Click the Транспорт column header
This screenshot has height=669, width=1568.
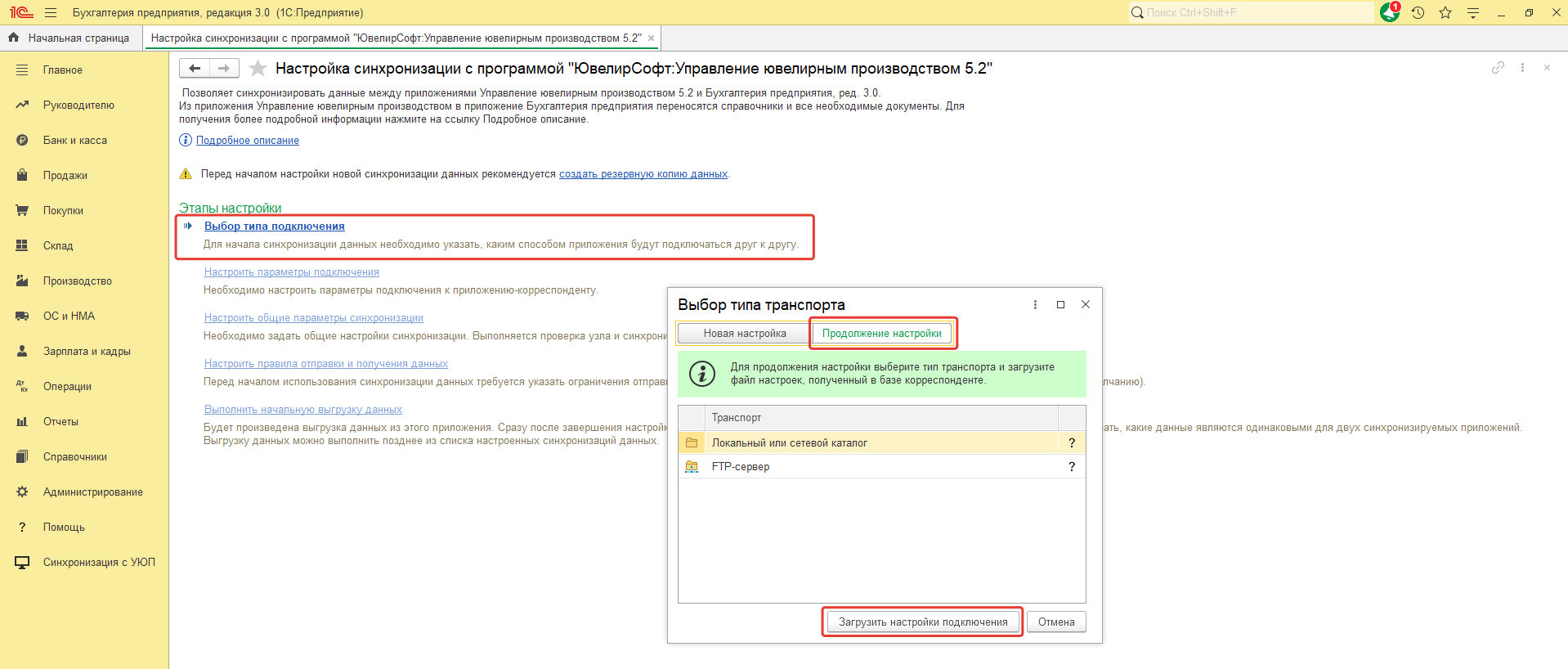(x=881, y=417)
